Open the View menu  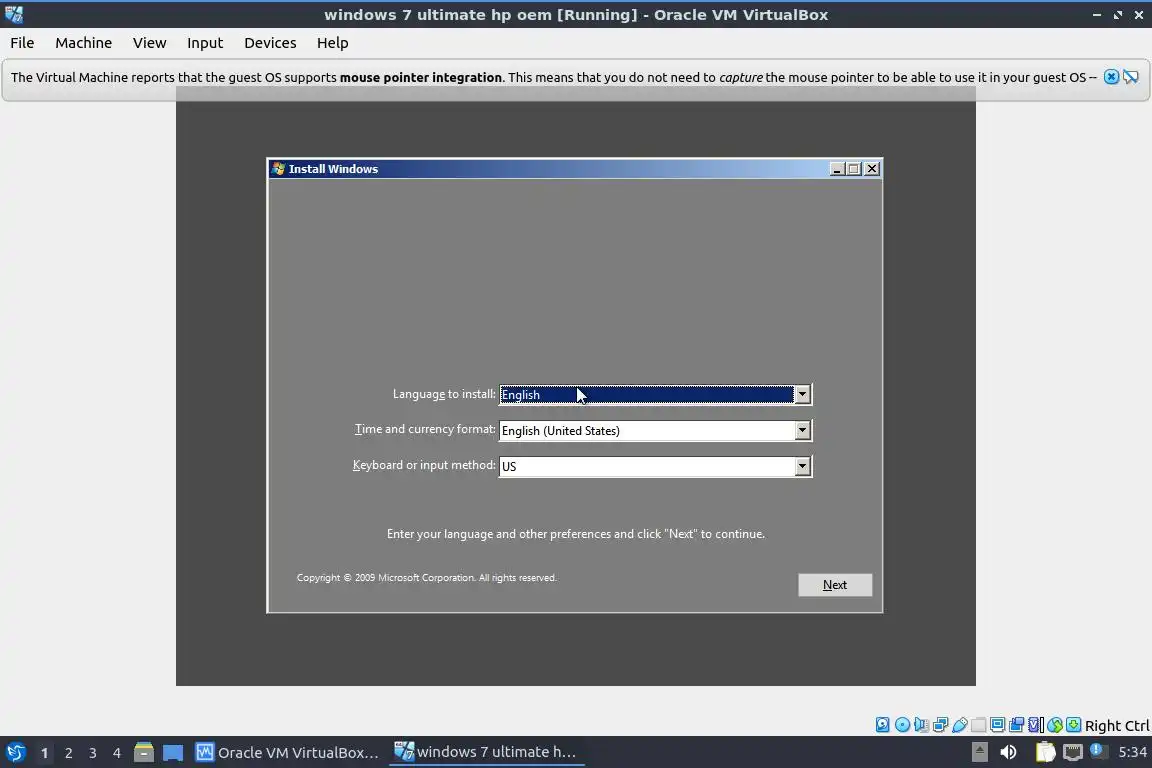(149, 43)
